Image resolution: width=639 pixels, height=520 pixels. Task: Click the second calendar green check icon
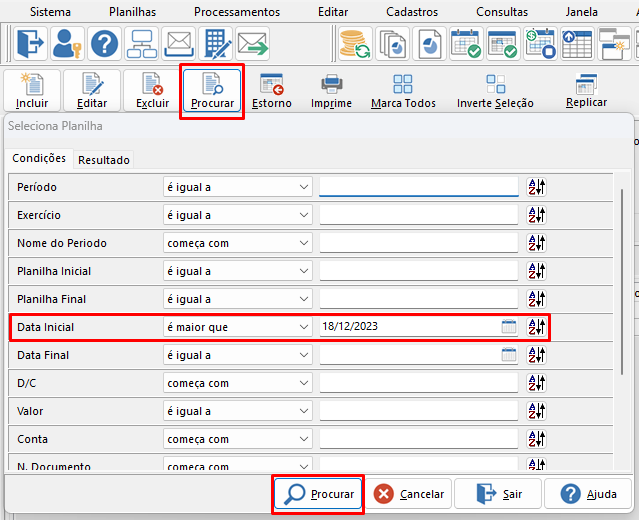click(503, 44)
